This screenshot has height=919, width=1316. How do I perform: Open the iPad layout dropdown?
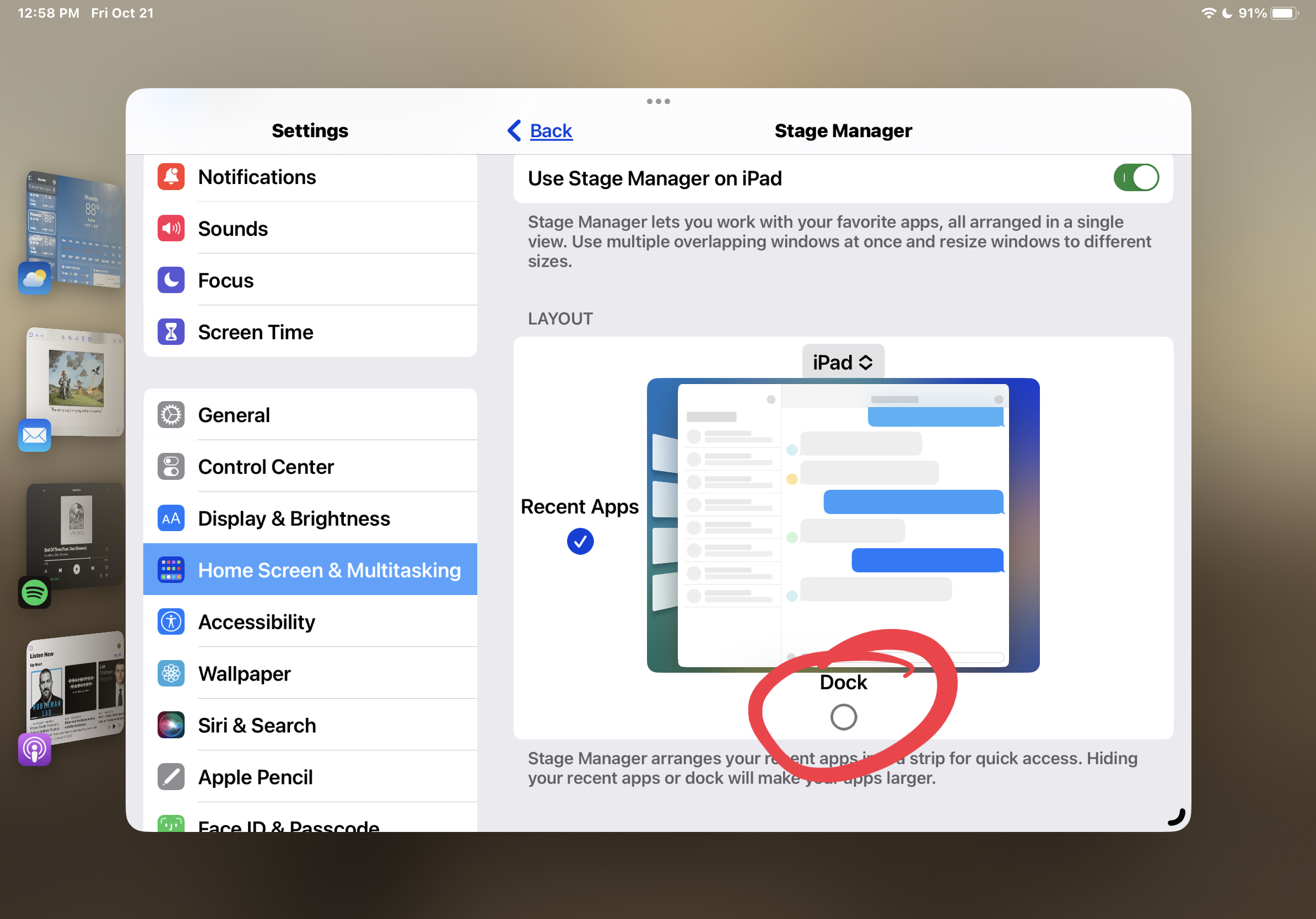(843, 362)
